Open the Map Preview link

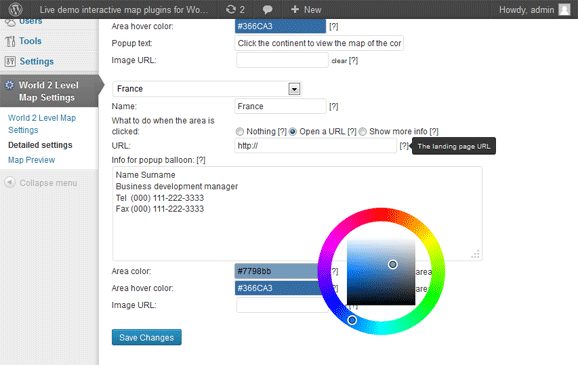click(x=32, y=160)
